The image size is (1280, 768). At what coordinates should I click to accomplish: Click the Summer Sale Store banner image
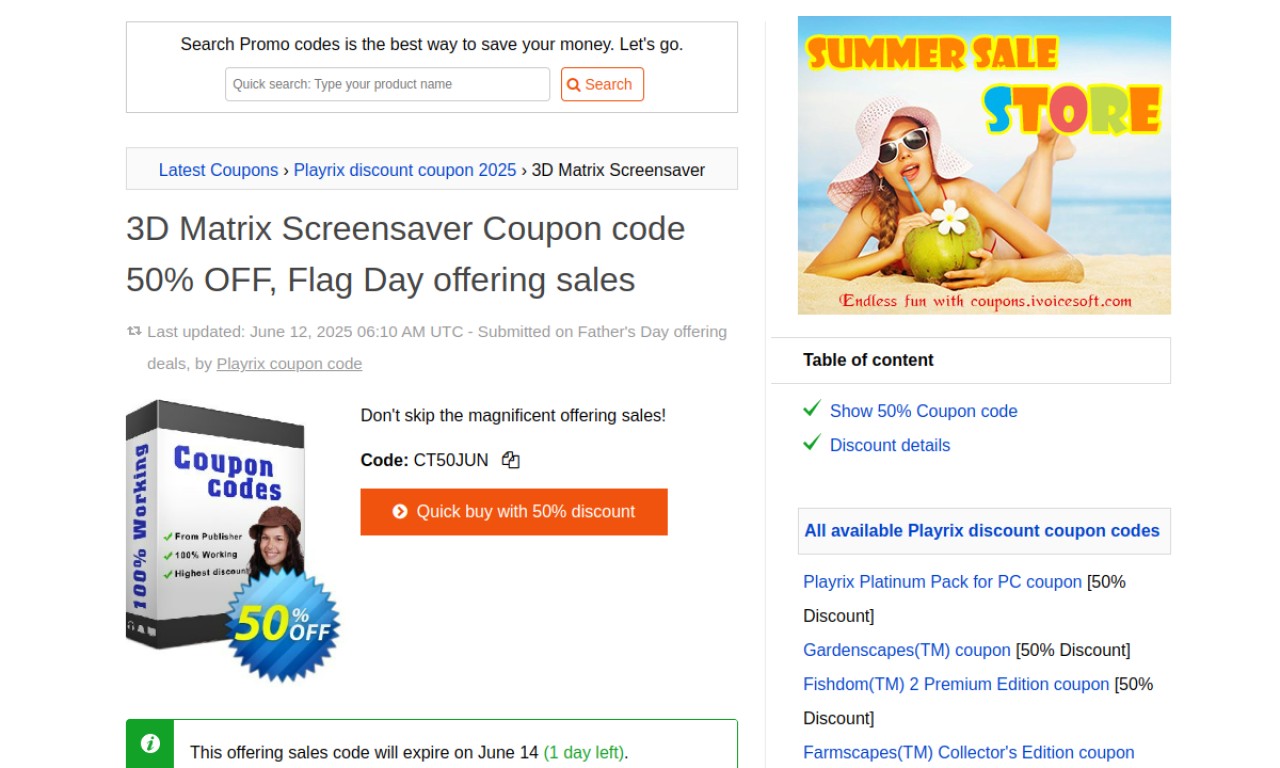point(984,165)
